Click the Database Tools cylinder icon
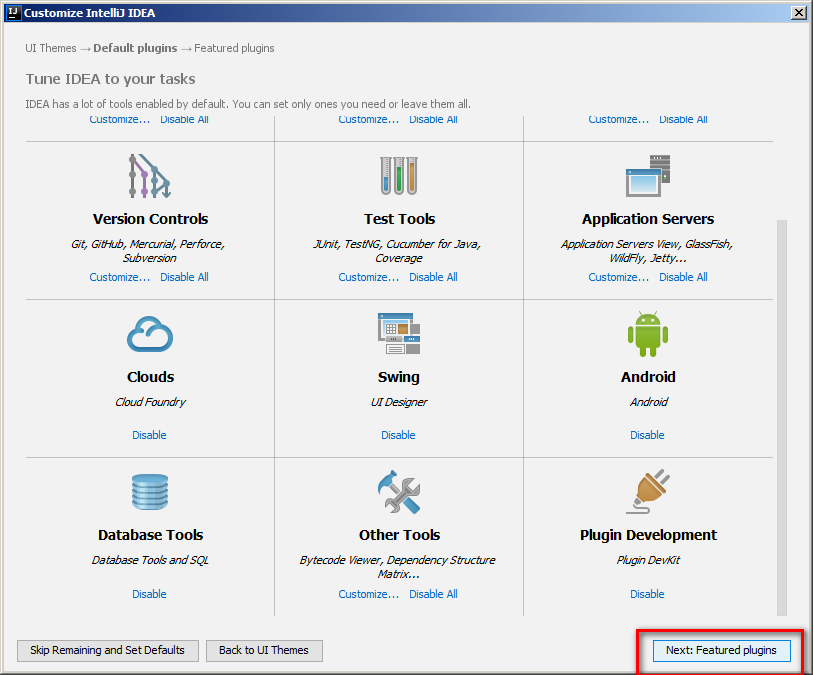This screenshot has width=813, height=675. coord(150,492)
